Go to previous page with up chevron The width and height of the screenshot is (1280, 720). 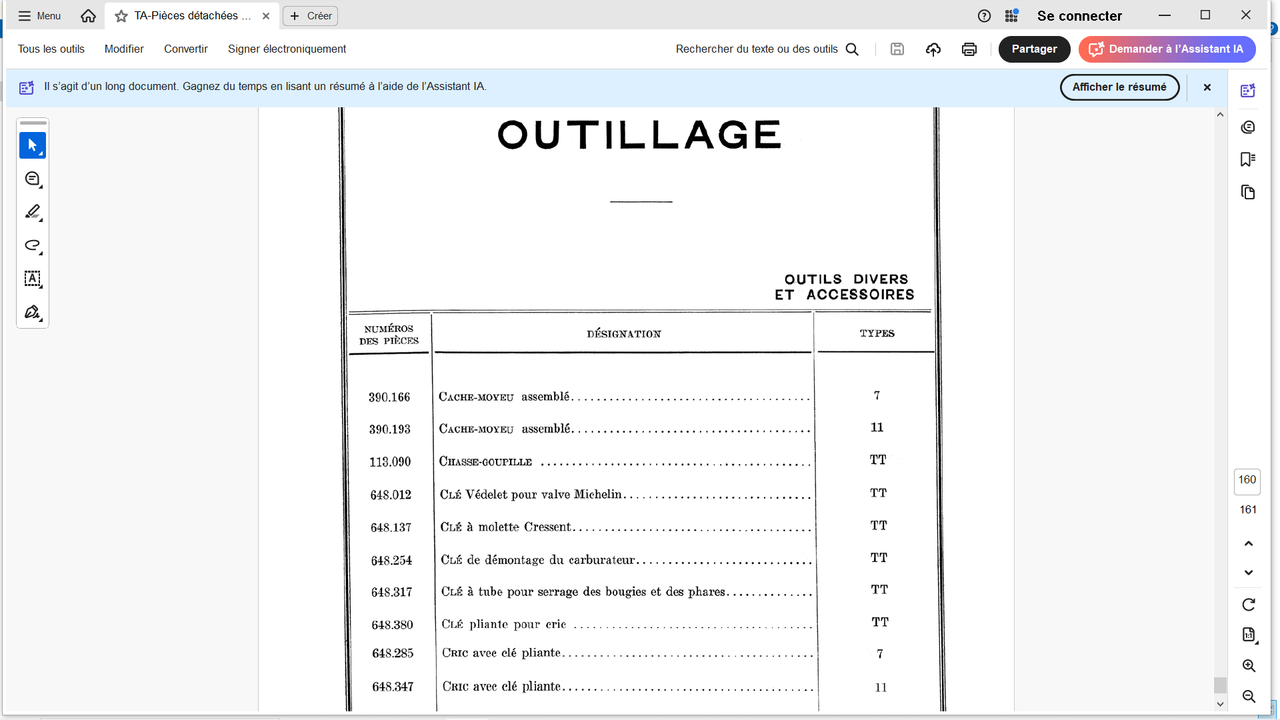pos(1248,544)
